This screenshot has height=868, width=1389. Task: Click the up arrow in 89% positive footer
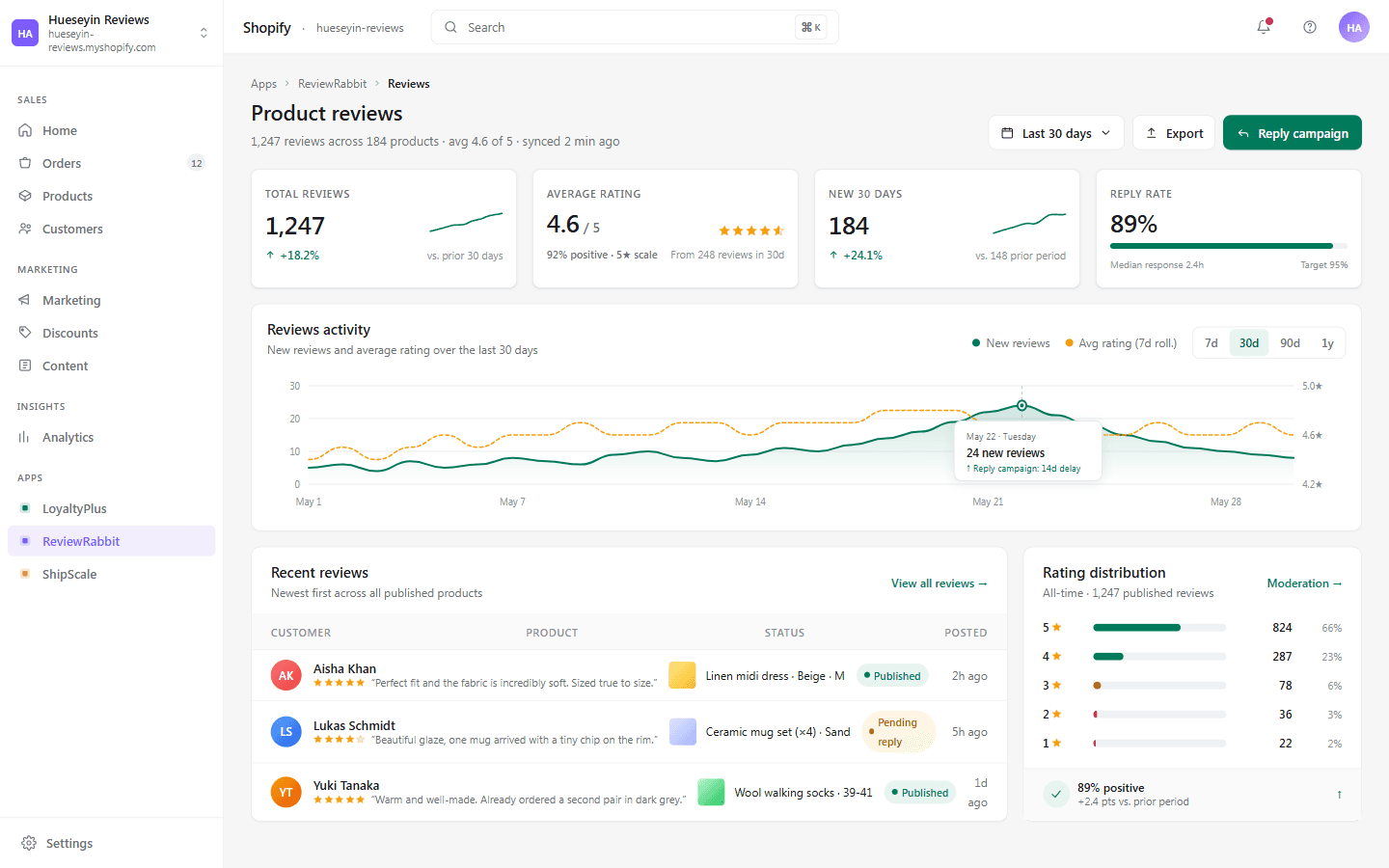tap(1339, 795)
